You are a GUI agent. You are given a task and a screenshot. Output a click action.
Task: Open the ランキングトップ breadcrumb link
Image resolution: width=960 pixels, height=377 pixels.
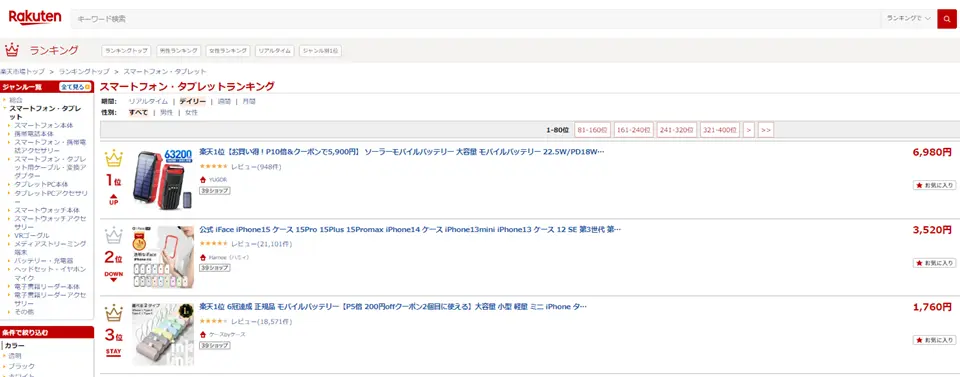click(84, 72)
